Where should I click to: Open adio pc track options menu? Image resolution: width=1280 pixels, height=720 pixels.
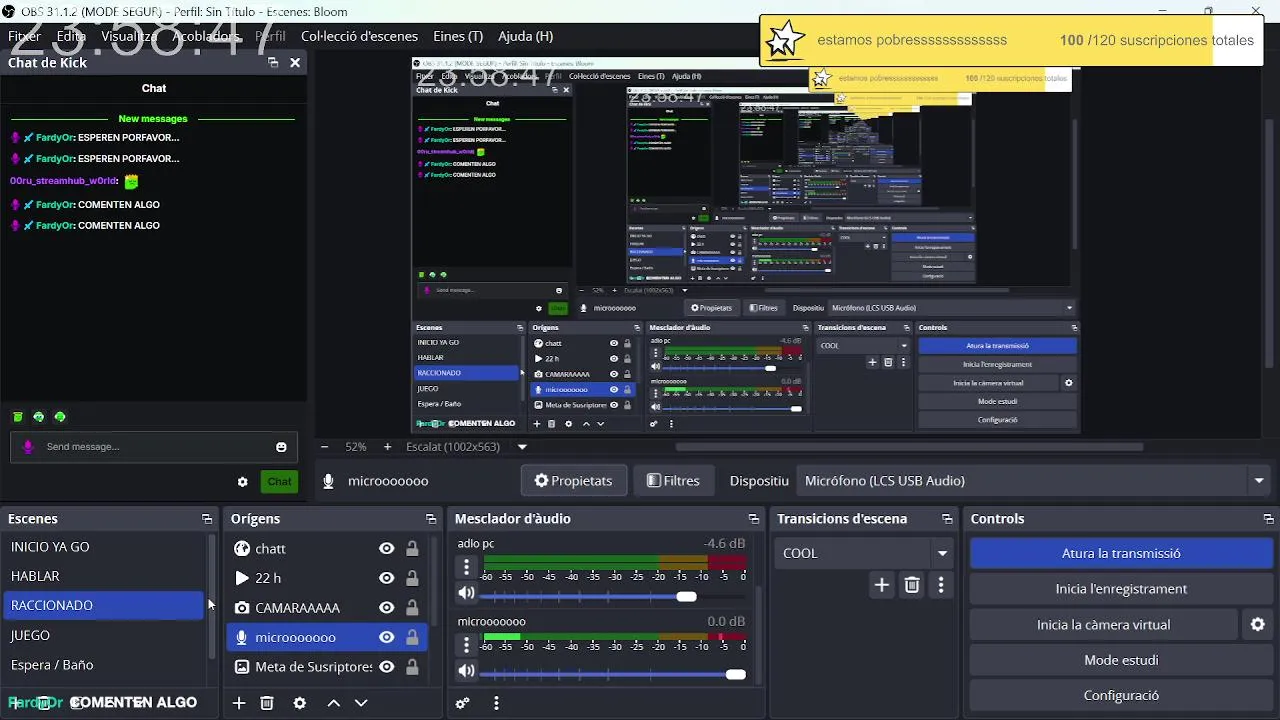coord(466,567)
